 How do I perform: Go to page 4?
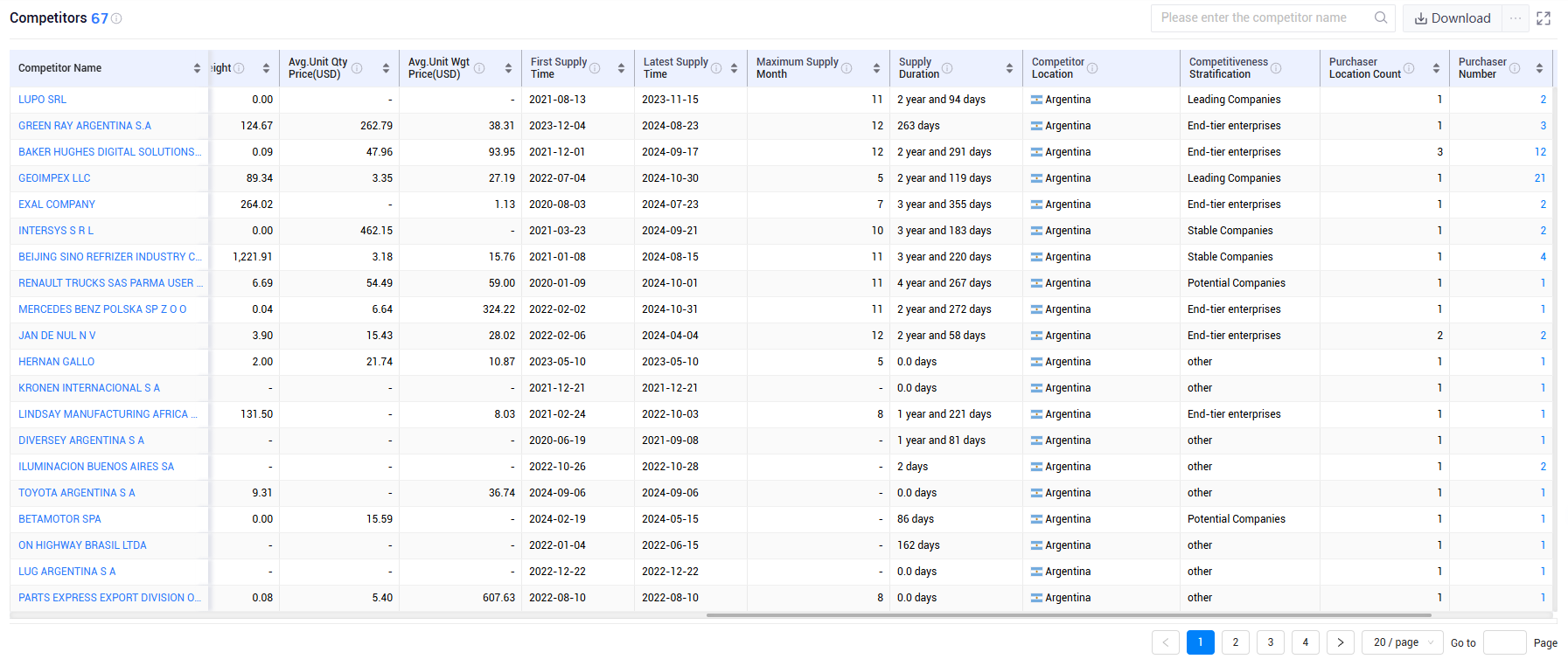pyautogui.click(x=1306, y=642)
